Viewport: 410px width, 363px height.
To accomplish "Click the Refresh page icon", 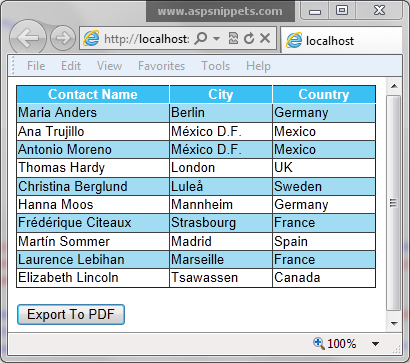I will (249, 39).
